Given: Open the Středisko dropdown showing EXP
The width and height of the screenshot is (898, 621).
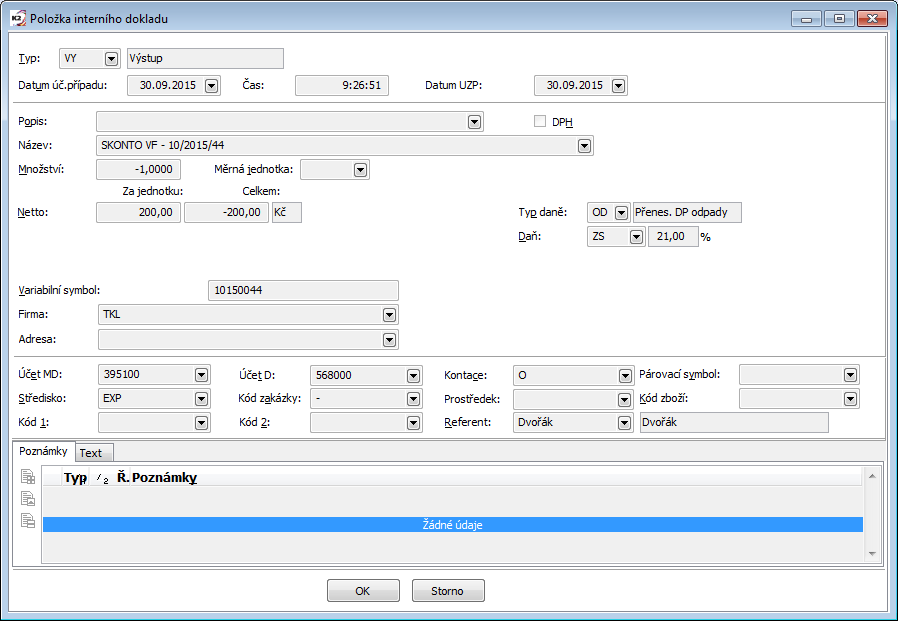Looking at the screenshot, I should [201, 399].
